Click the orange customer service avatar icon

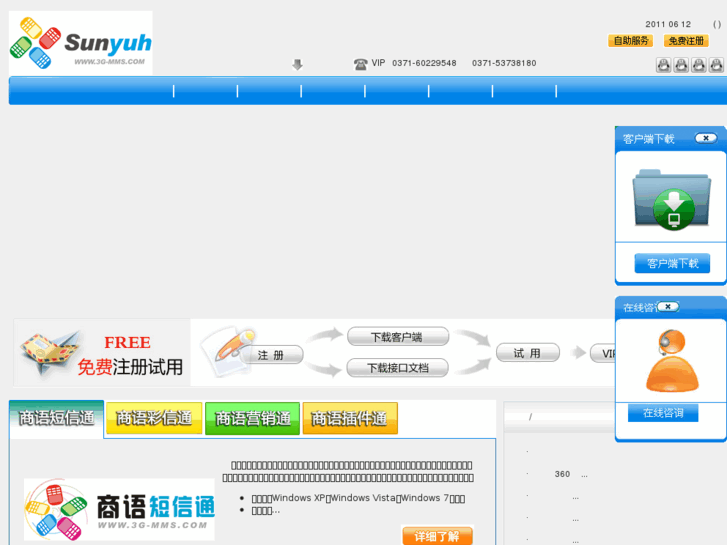click(x=671, y=360)
